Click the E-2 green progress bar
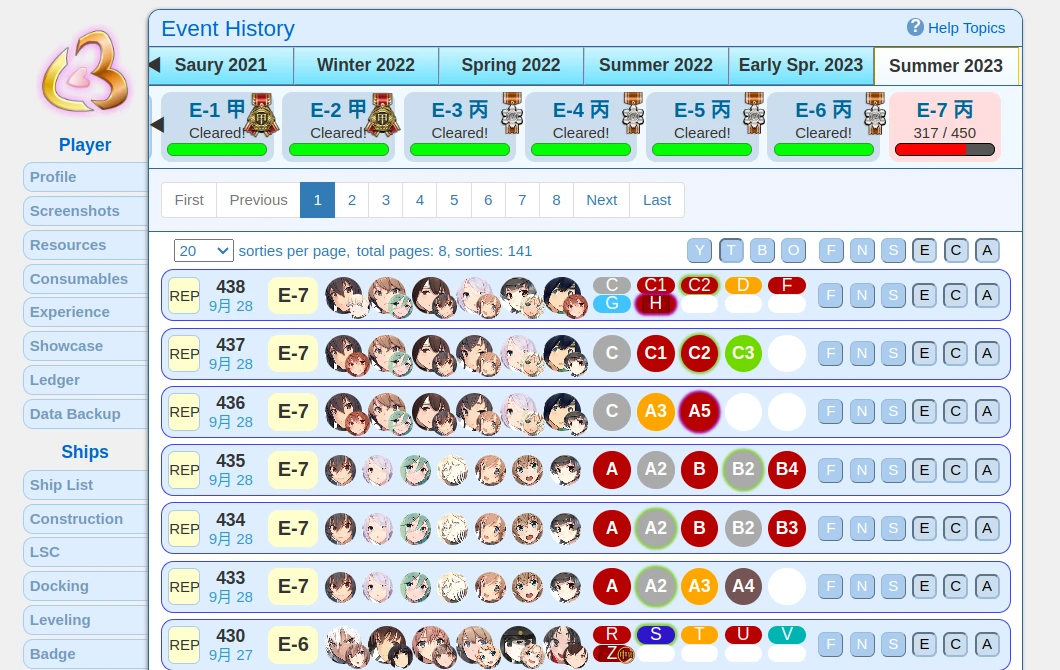 pyautogui.click(x=339, y=149)
